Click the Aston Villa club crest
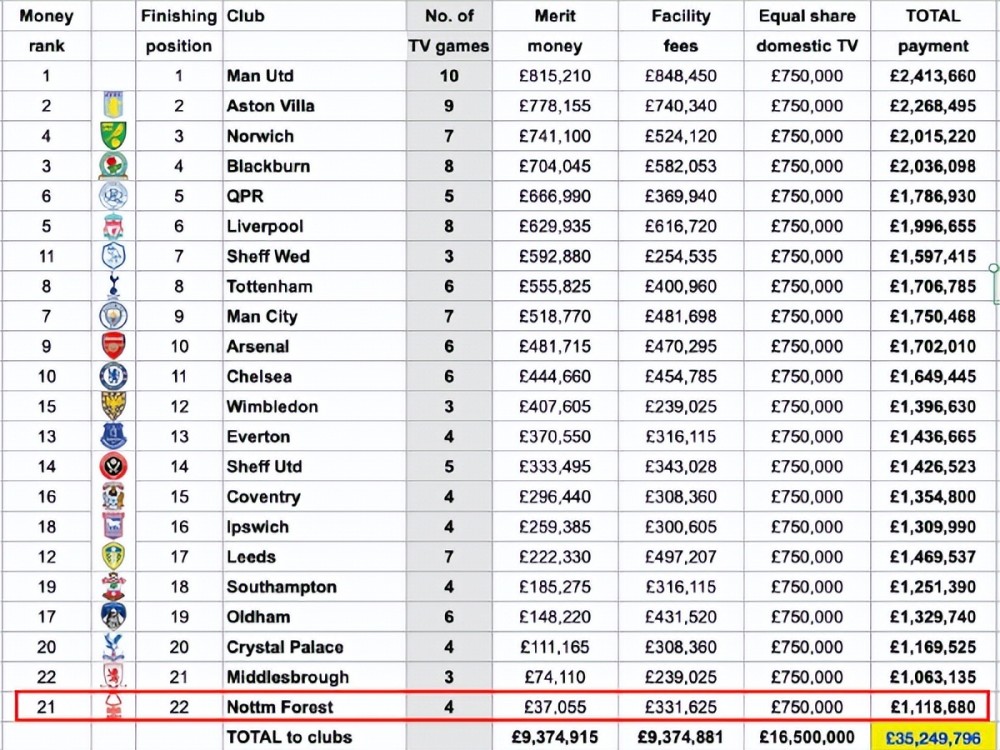This screenshot has width=1000, height=750. pos(113,106)
